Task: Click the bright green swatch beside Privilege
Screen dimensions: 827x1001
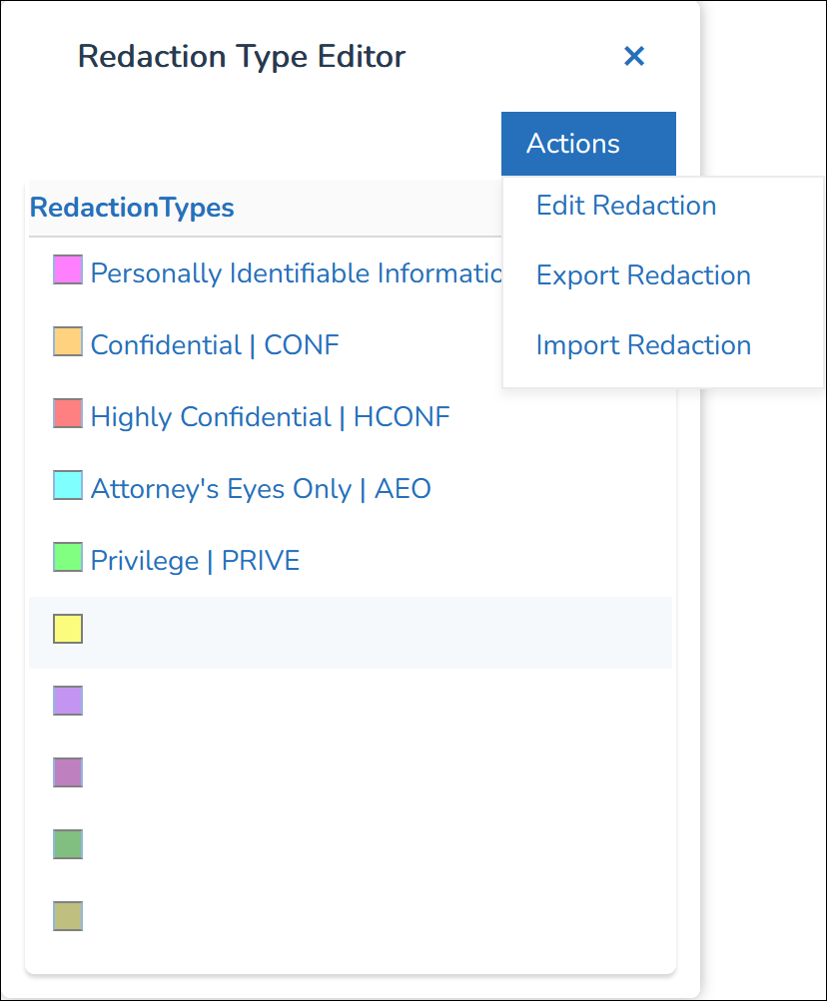Action: pyautogui.click(x=68, y=557)
